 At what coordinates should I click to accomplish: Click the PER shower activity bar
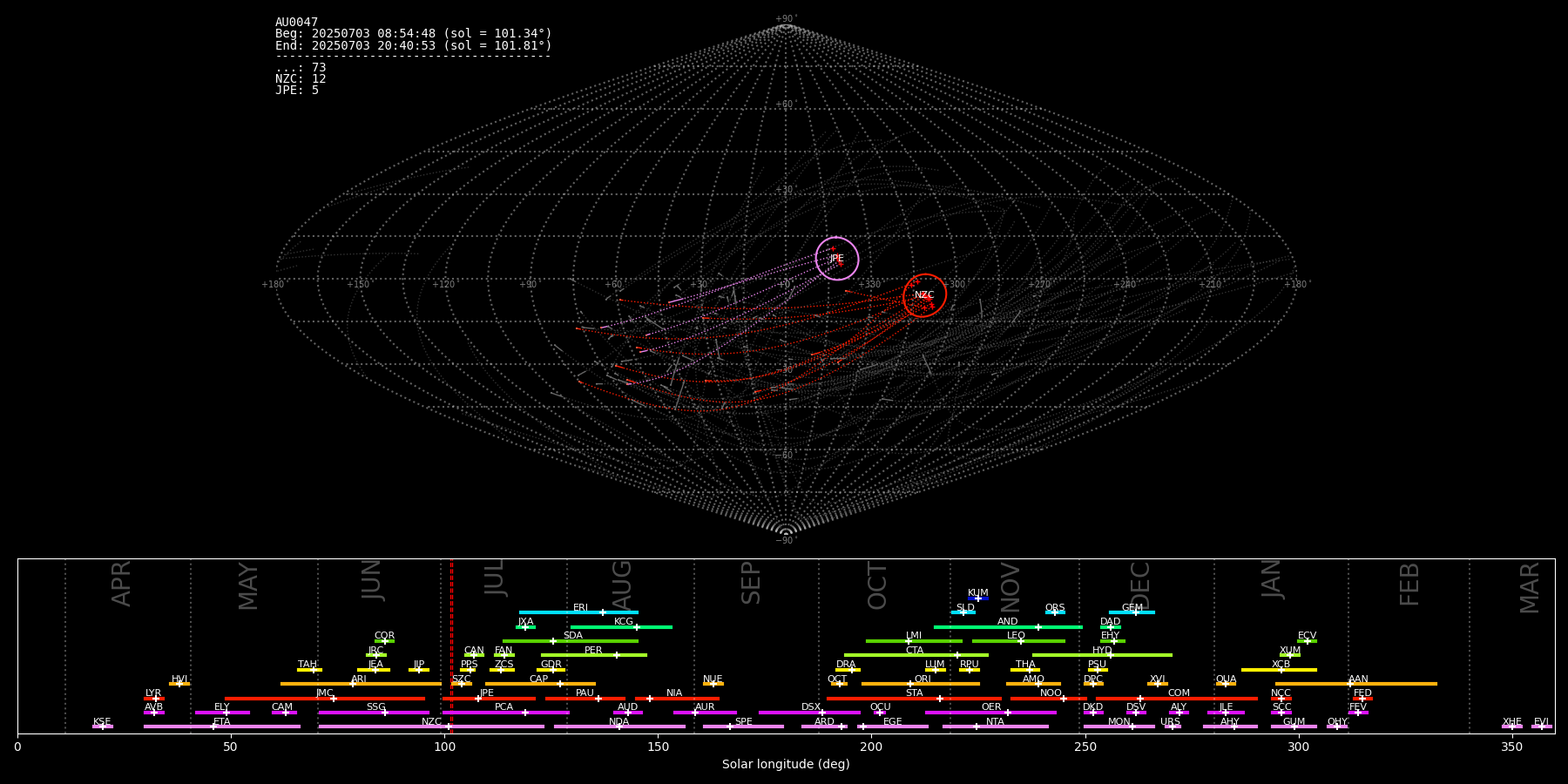[594, 655]
